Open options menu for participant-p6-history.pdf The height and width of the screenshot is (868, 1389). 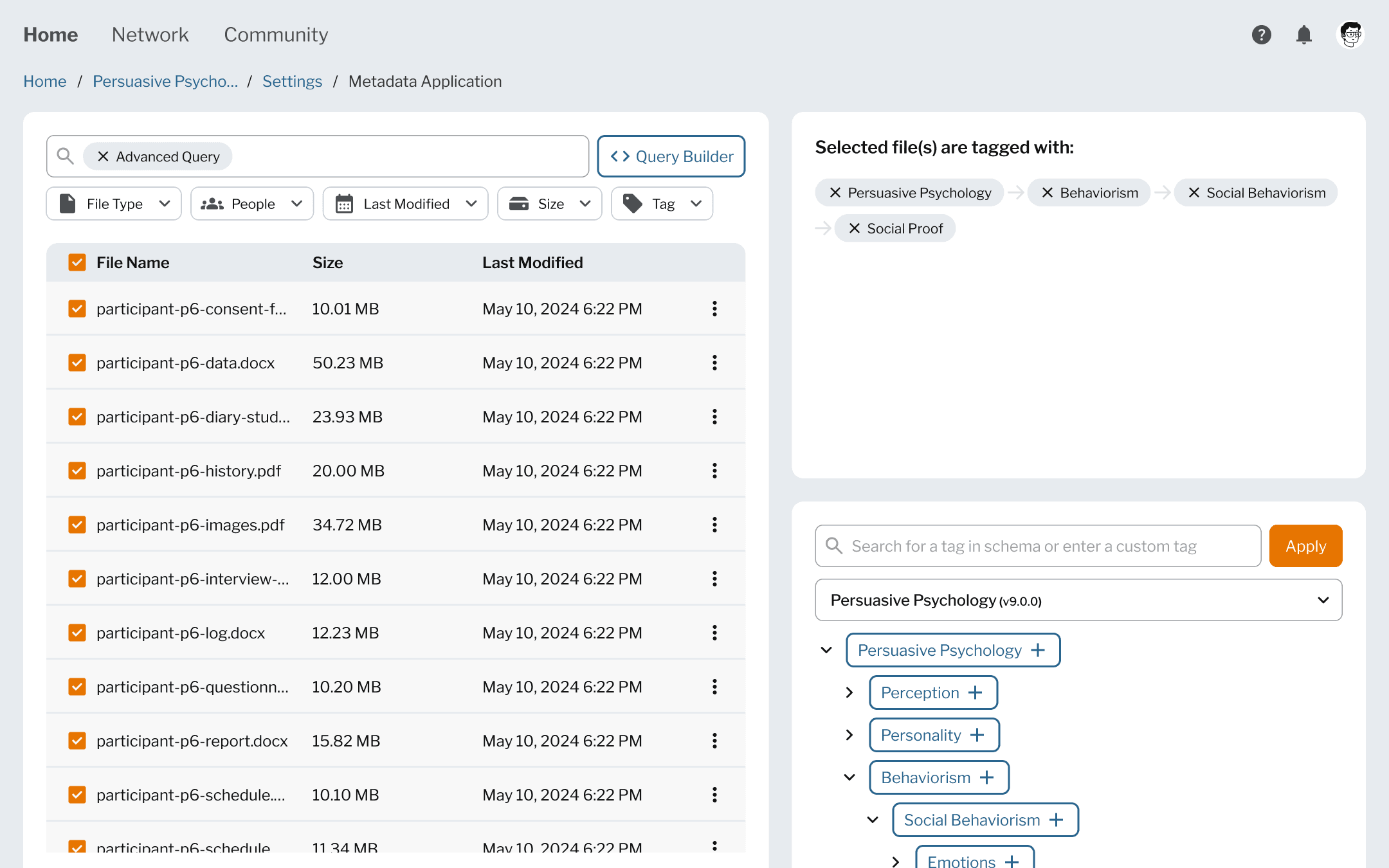click(714, 471)
